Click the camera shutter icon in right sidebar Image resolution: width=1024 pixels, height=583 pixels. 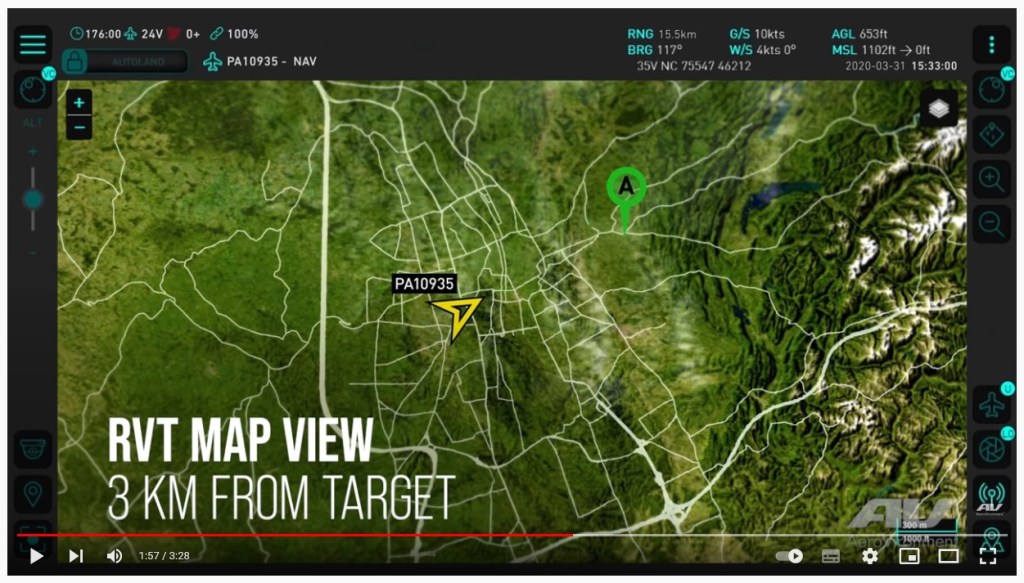[x=991, y=449]
